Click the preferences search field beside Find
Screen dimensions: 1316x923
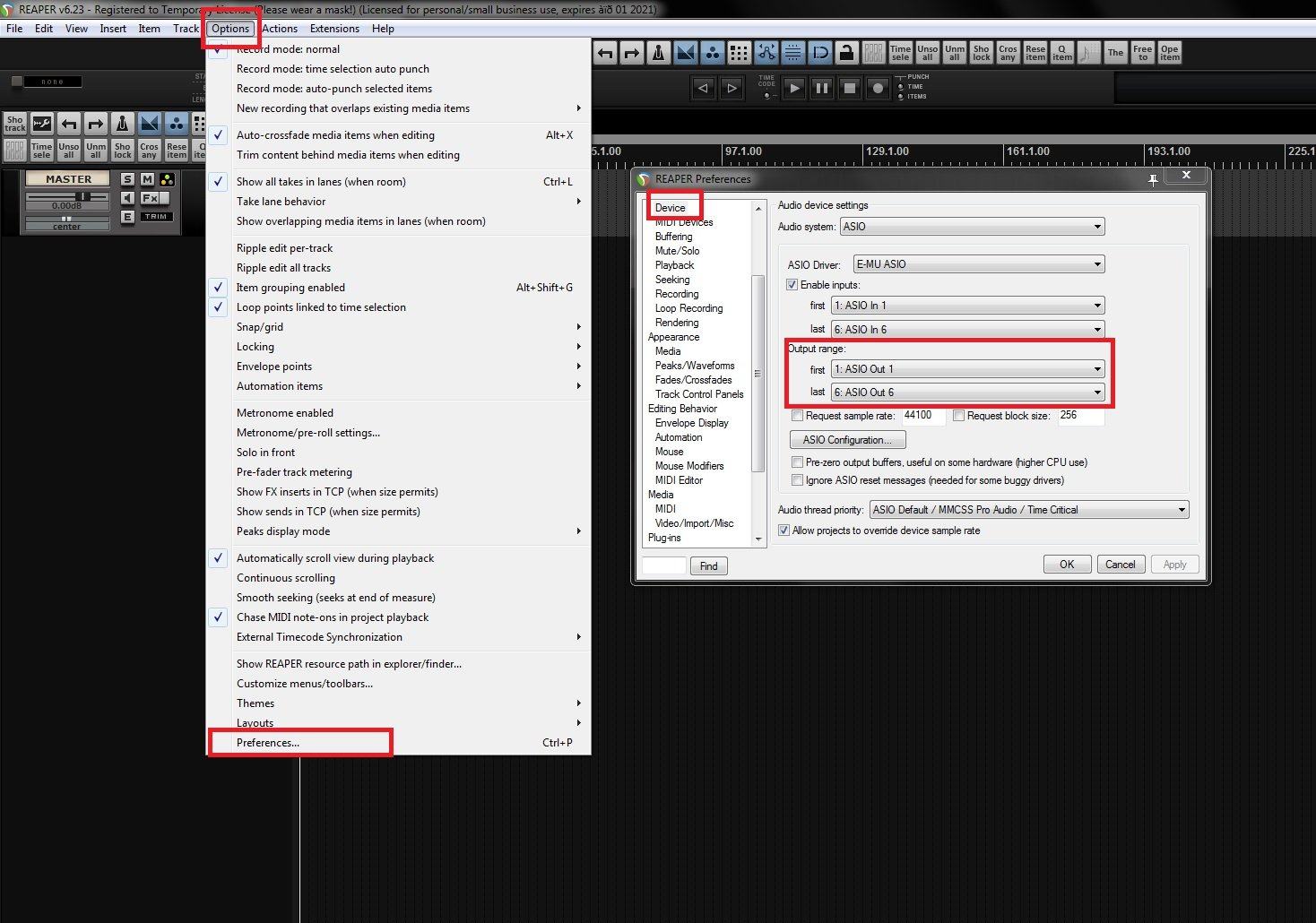coord(664,565)
